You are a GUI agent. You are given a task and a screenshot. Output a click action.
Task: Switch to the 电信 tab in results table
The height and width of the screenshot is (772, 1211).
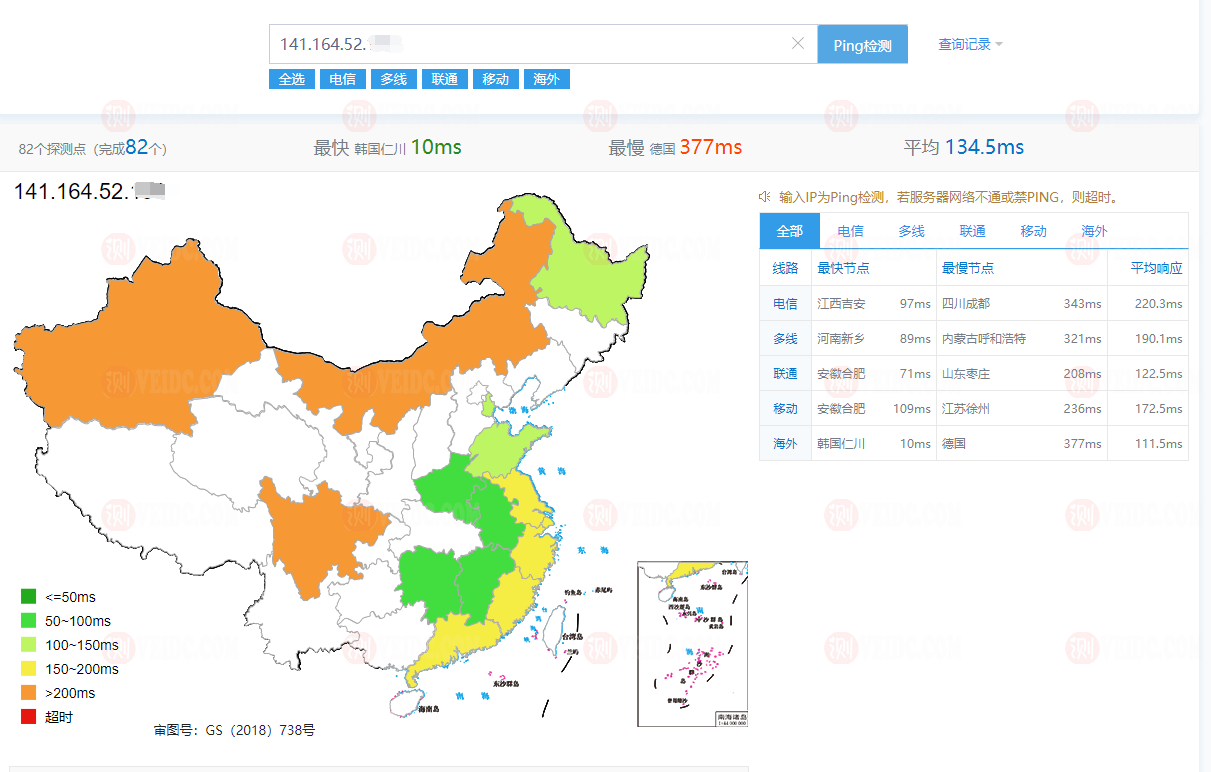[851, 230]
